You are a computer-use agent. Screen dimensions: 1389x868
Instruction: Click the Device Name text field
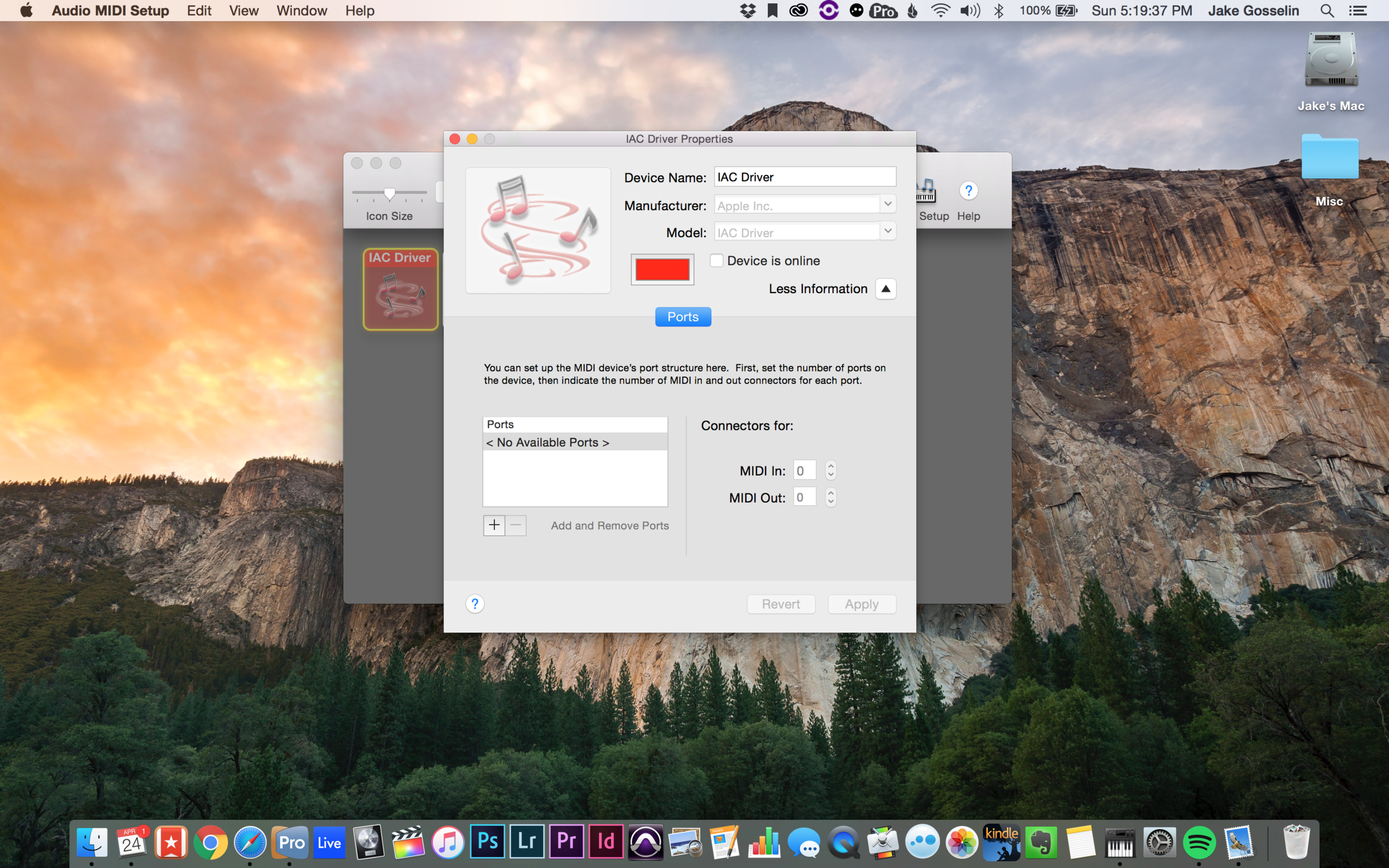[805, 177]
